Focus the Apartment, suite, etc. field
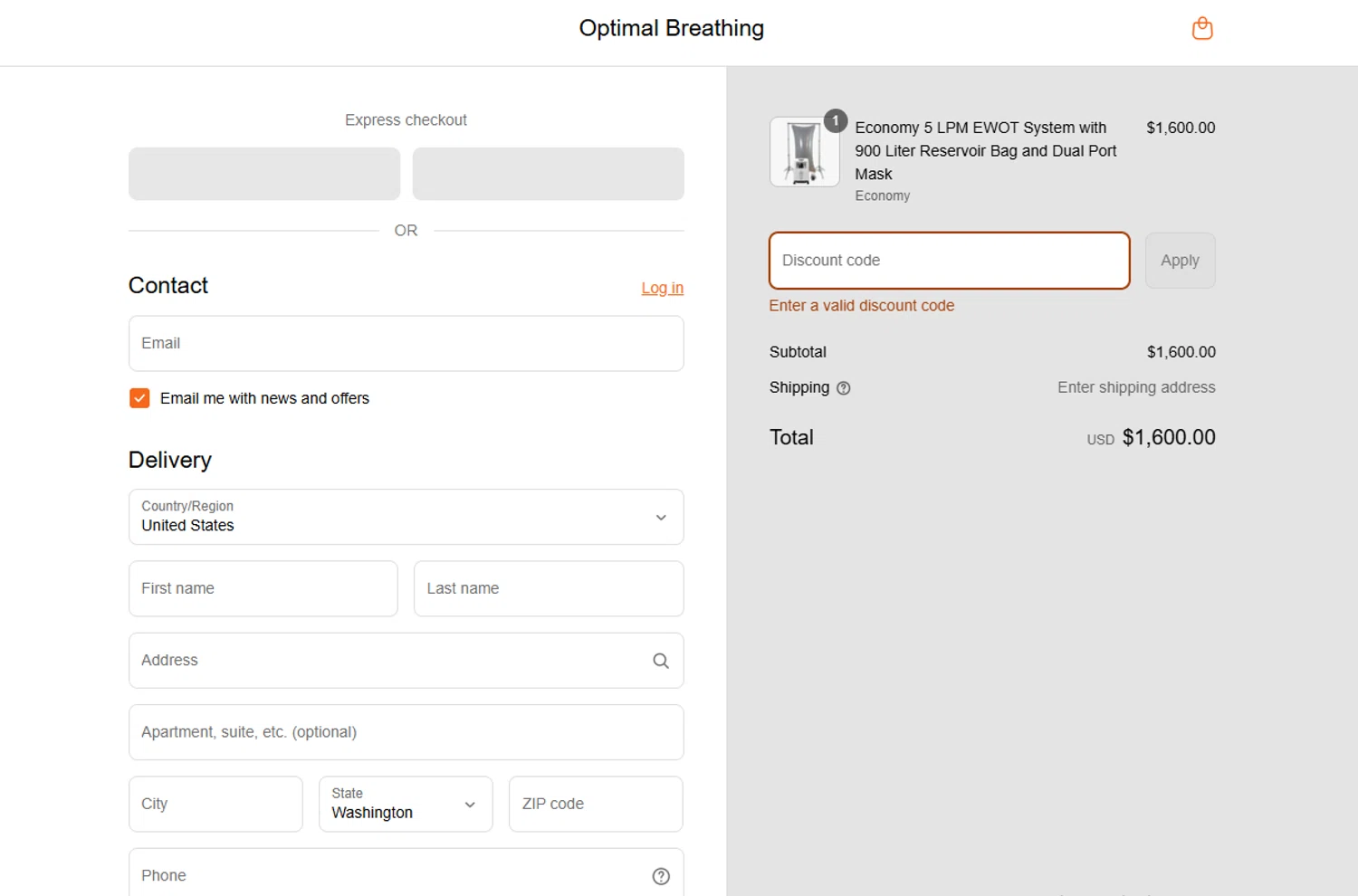Viewport: 1358px width, 896px height. 406,732
